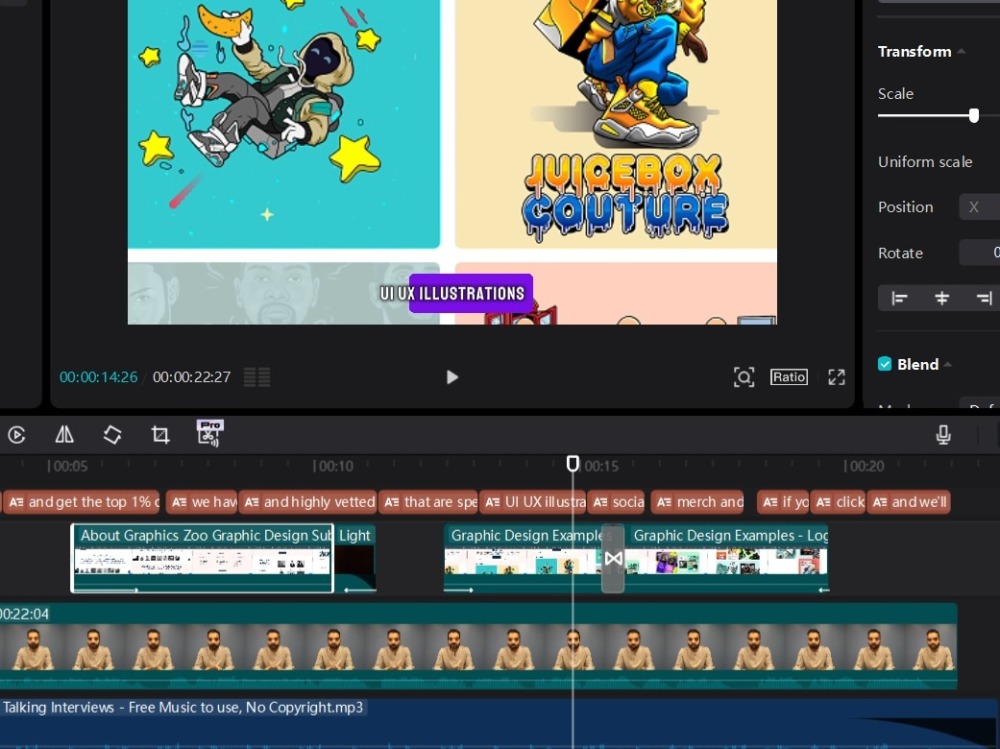Click the freeze/reverse playback toolbar icon
1000x749 pixels.
click(x=17, y=435)
